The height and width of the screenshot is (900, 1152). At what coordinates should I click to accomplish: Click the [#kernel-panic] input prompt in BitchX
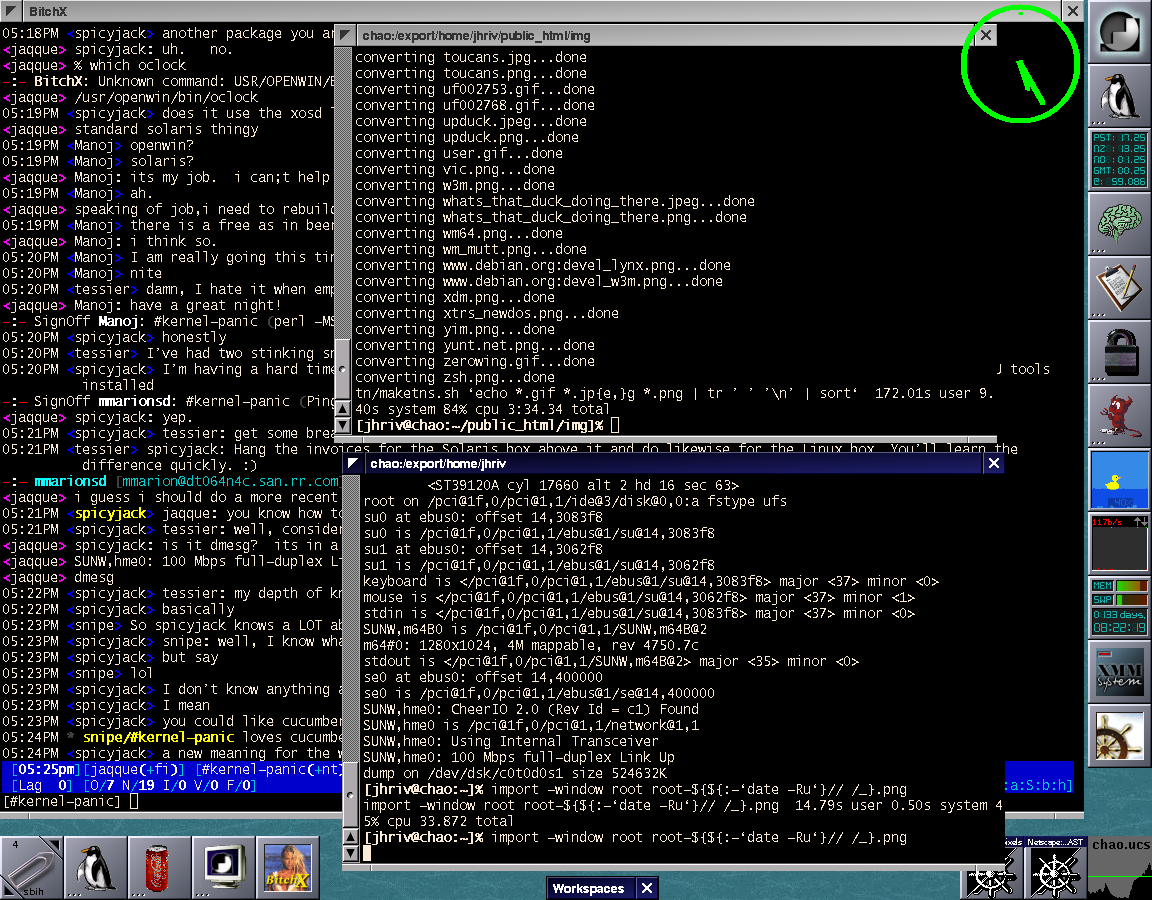(x=71, y=802)
